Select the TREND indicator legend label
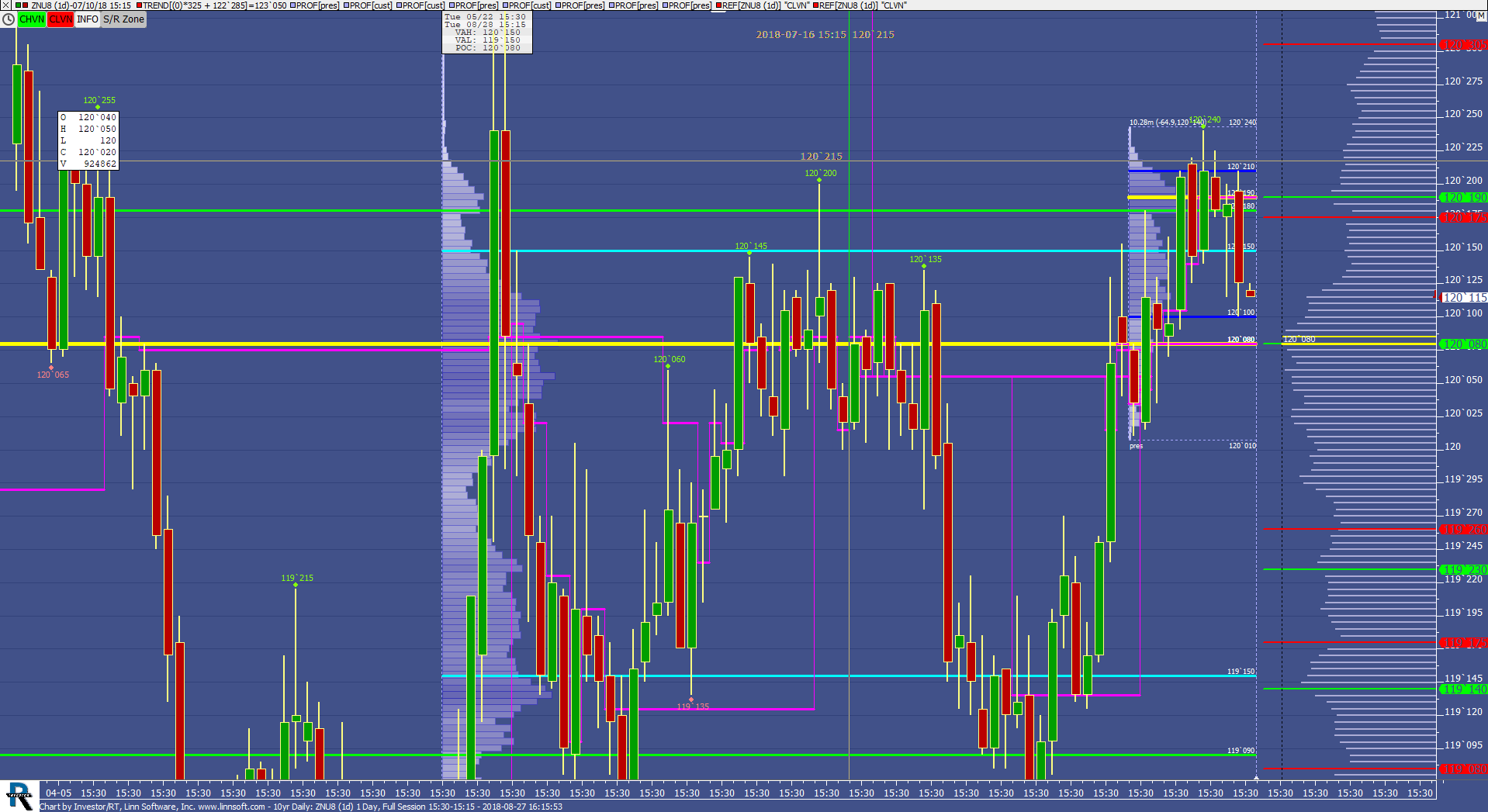This screenshot has width=1488, height=812. [x=215, y=5]
